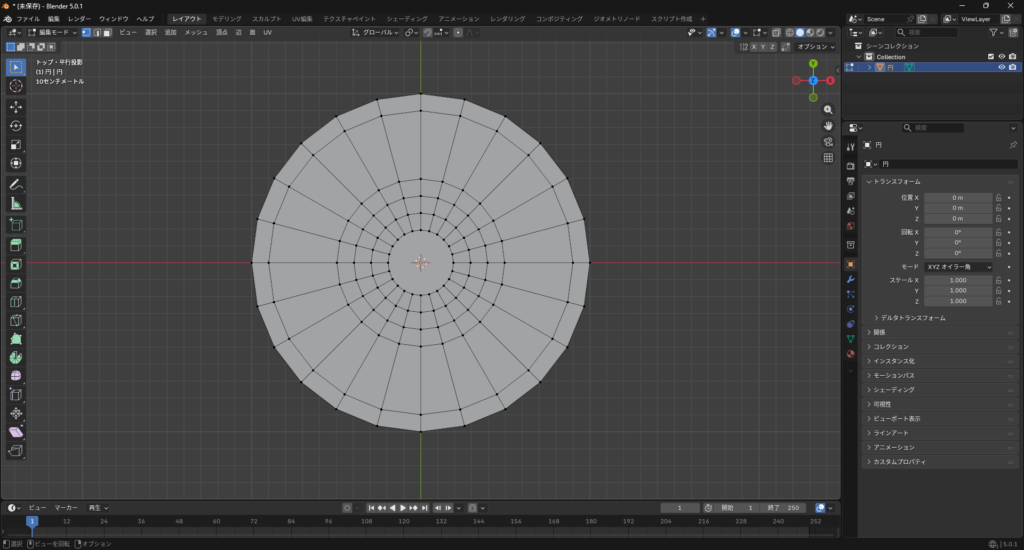Select the Rotate tool in the toolbar

pyautogui.click(x=16, y=126)
